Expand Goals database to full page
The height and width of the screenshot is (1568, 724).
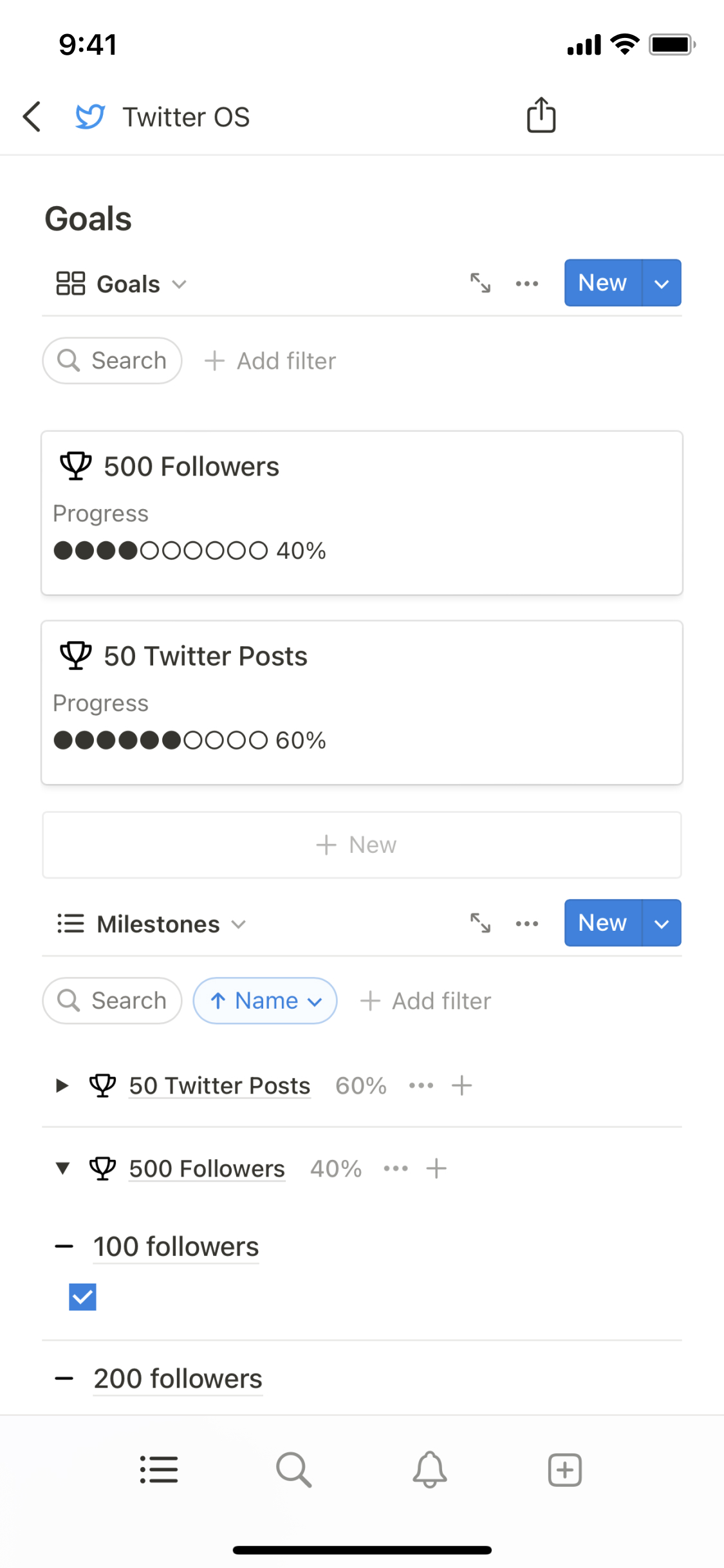[480, 283]
